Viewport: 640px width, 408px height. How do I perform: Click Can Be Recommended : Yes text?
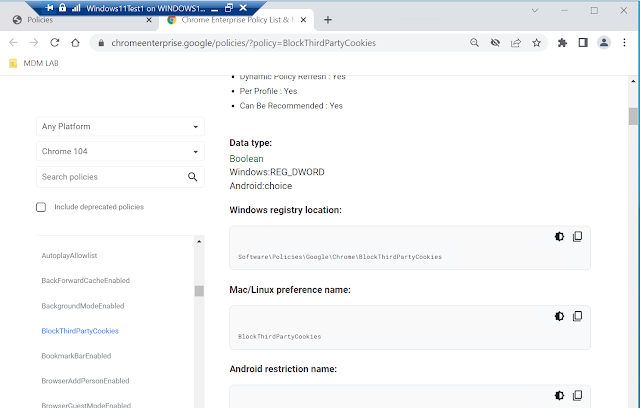291,106
